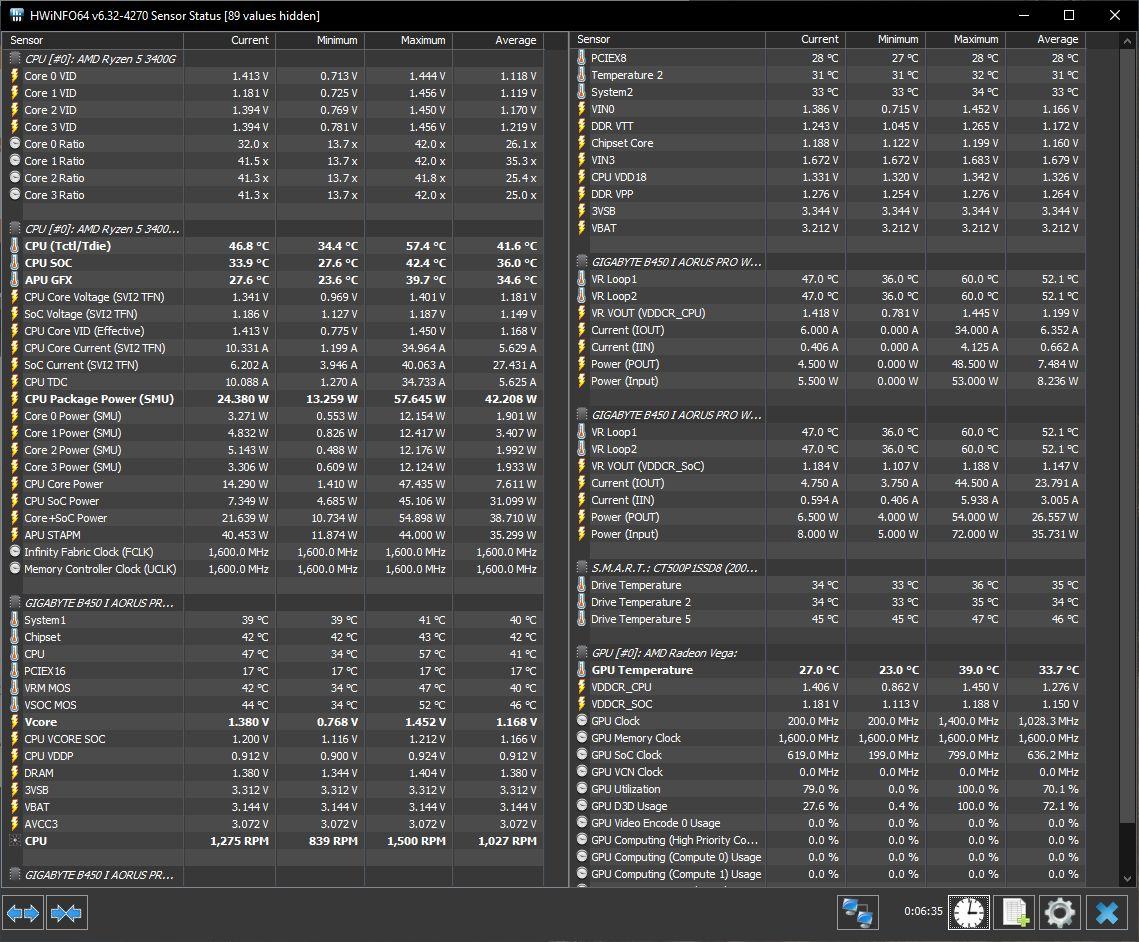Select the Drive Temperature 2 row
This screenshot has height=942, width=1139.
click(x=827, y=602)
